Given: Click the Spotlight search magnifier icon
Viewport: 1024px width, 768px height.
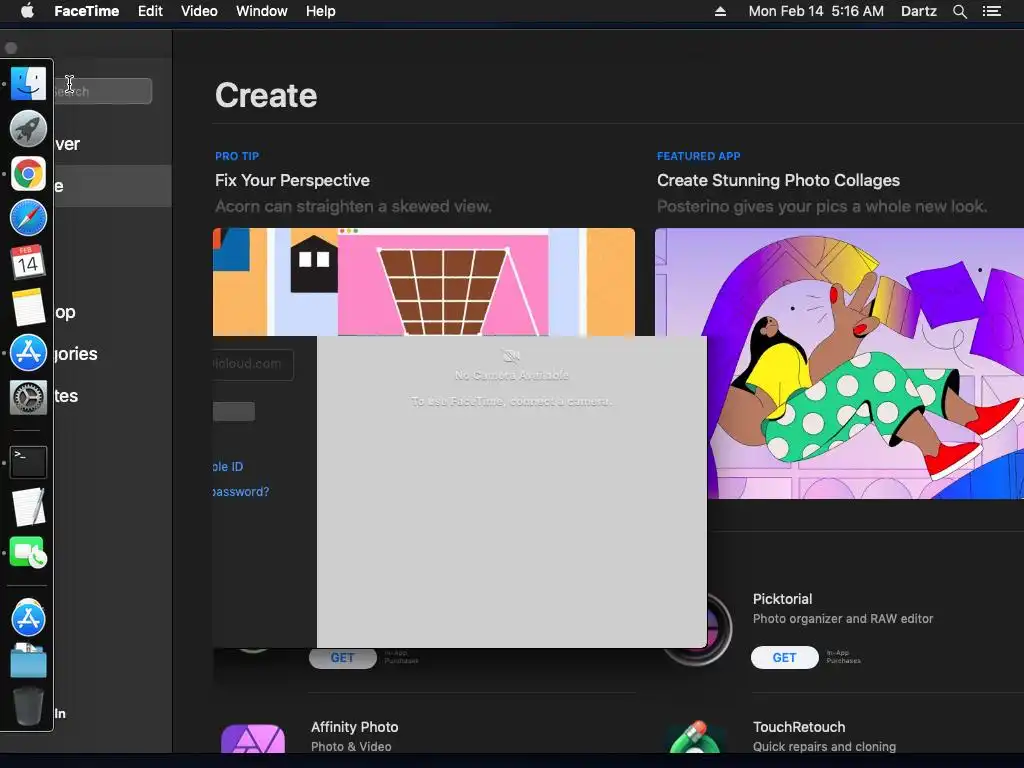Looking at the screenshot, I should (x=959, y=11).
